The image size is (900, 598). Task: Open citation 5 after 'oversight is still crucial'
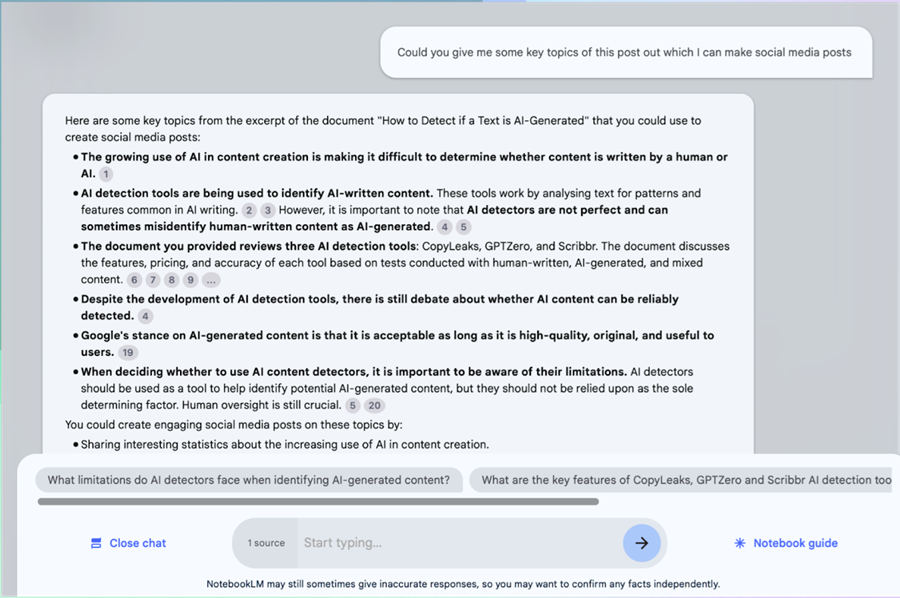pyautogui.click(x=352, y=406)
